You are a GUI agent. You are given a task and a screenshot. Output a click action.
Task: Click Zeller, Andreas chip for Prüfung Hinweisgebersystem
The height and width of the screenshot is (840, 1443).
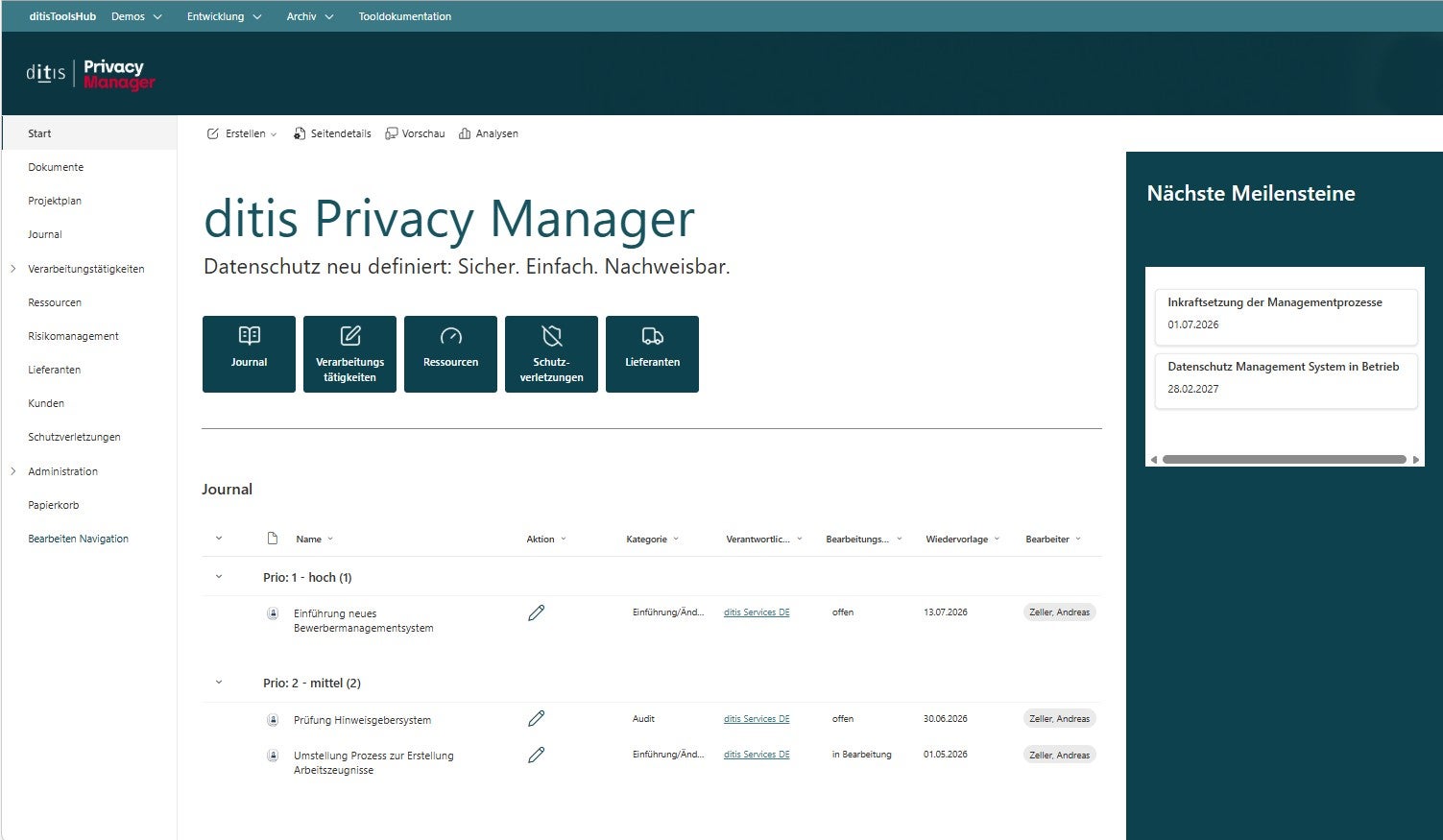click(1059, 719)
